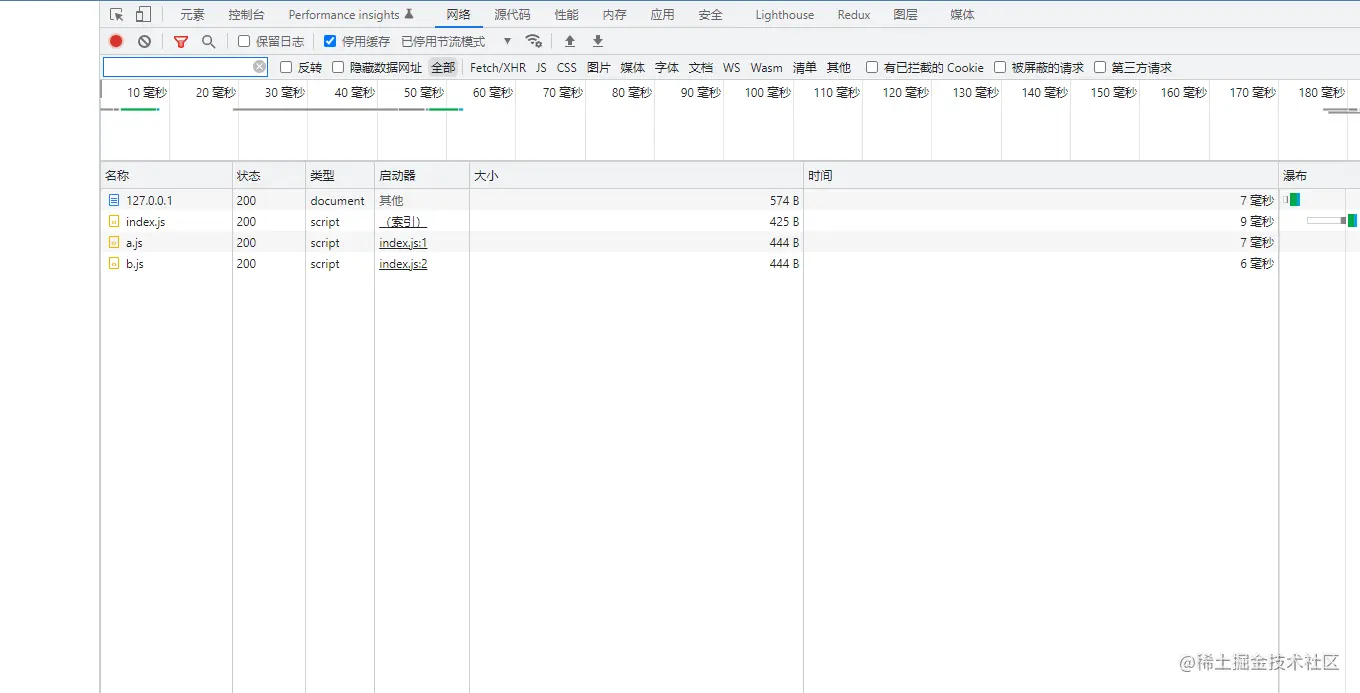This screenshot has width=1360, height=693.
Task: Switch to the 控制台 tab
Action: click(246, 15)
